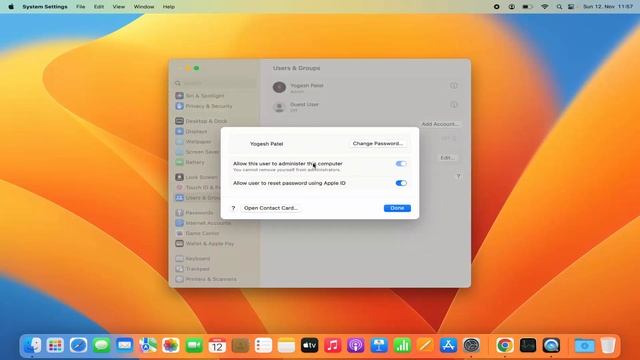Open the Apple menu
Screen dimensions: 640x360
coord(11,7)
